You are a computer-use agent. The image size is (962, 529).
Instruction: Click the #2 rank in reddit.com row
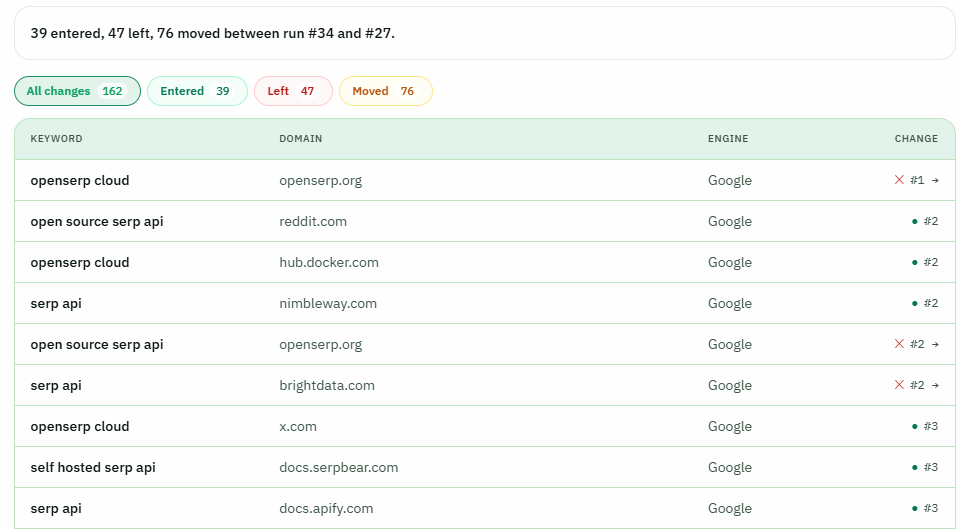click(931, 222)
